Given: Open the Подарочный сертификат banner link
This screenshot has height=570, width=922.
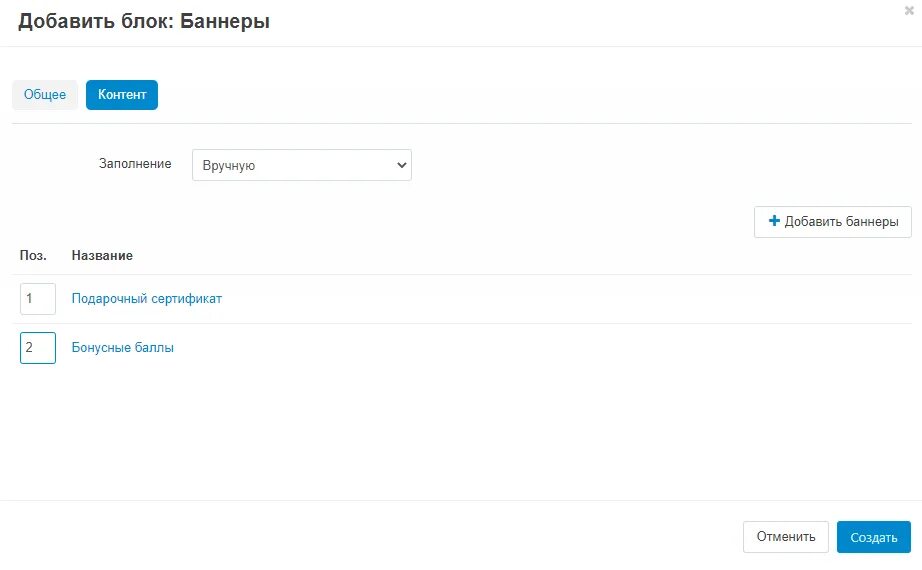Looking at the screenshot, I should tap(146, 298).
